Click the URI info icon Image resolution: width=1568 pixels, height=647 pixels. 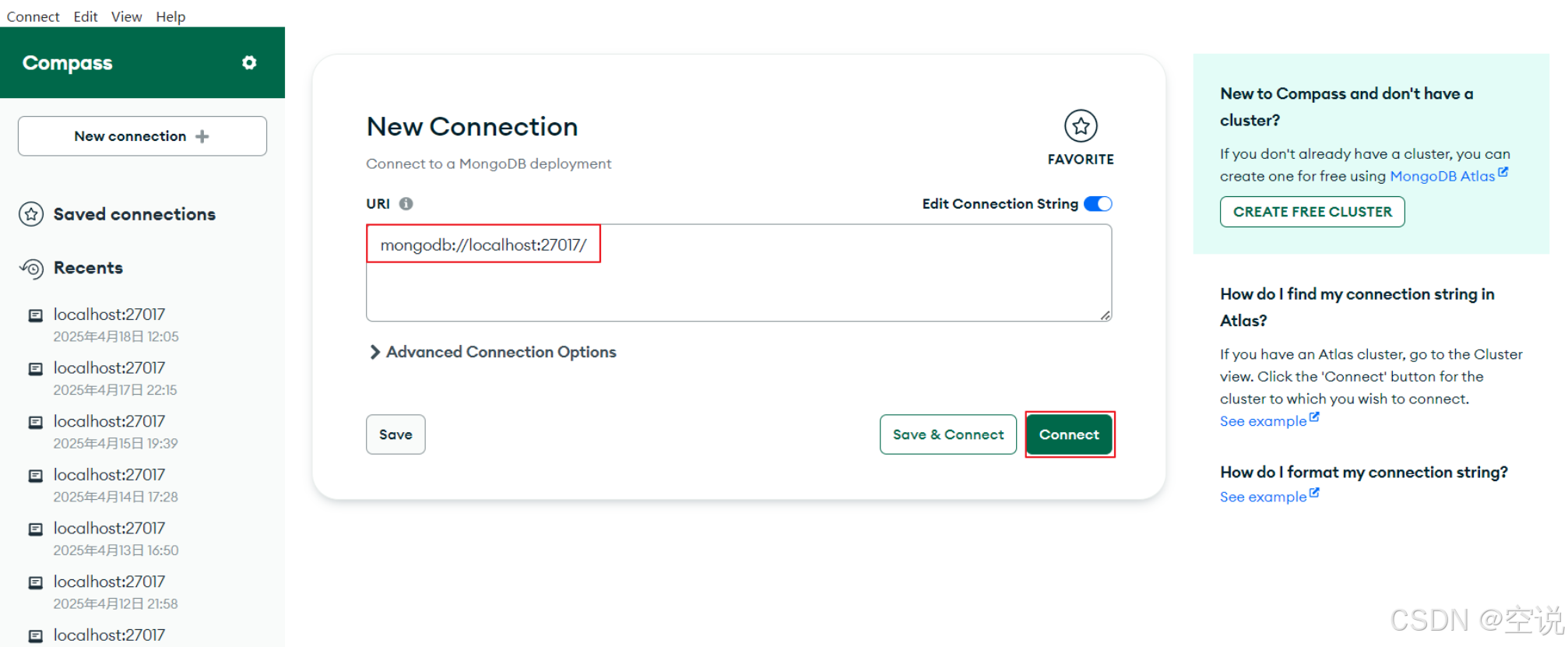[x=406, y=203]
